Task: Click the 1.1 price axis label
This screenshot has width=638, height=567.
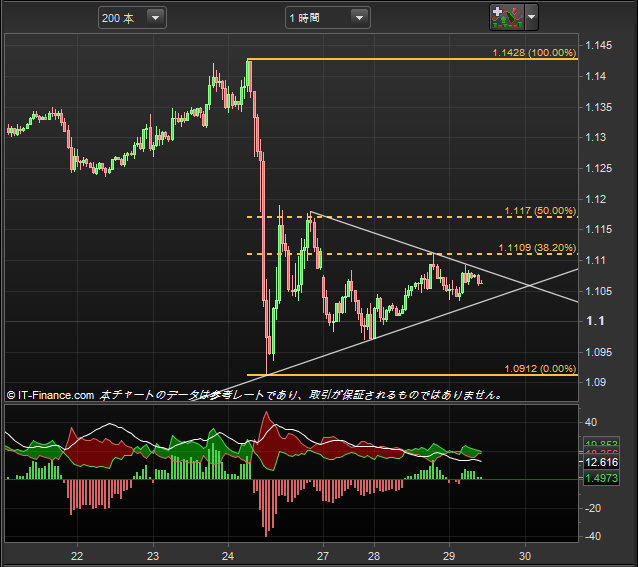Action: pyautogui.click(x=595, y=321)
